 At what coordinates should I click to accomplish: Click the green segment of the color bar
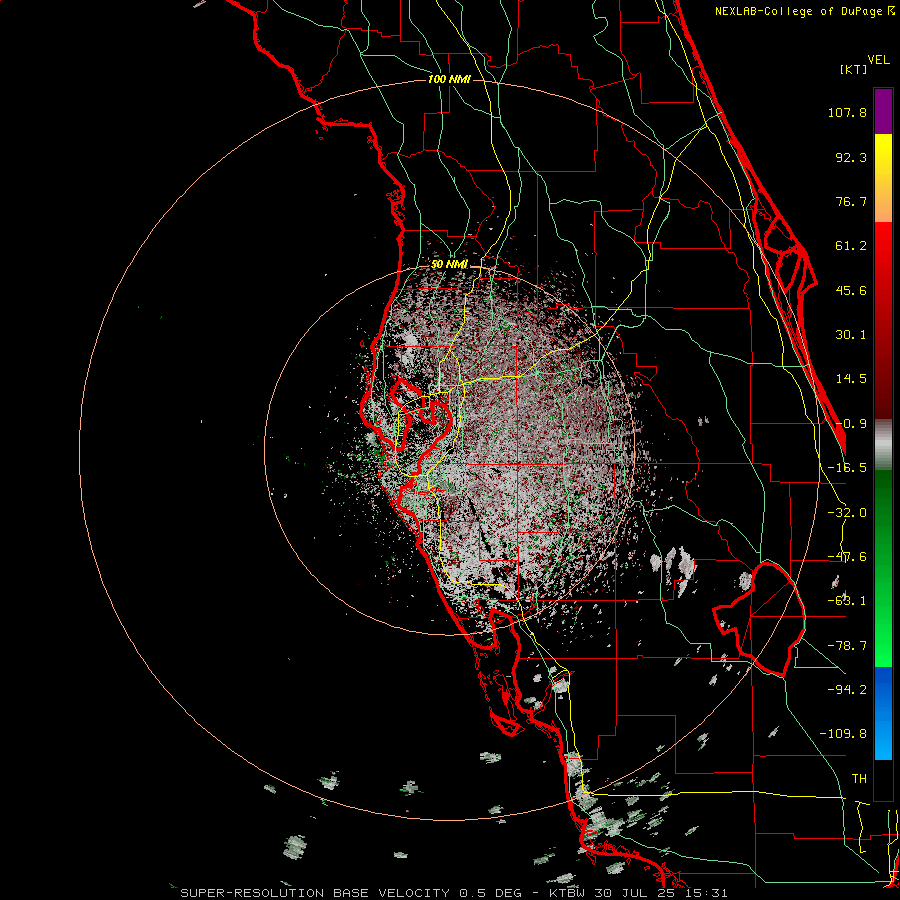point(883,568)
